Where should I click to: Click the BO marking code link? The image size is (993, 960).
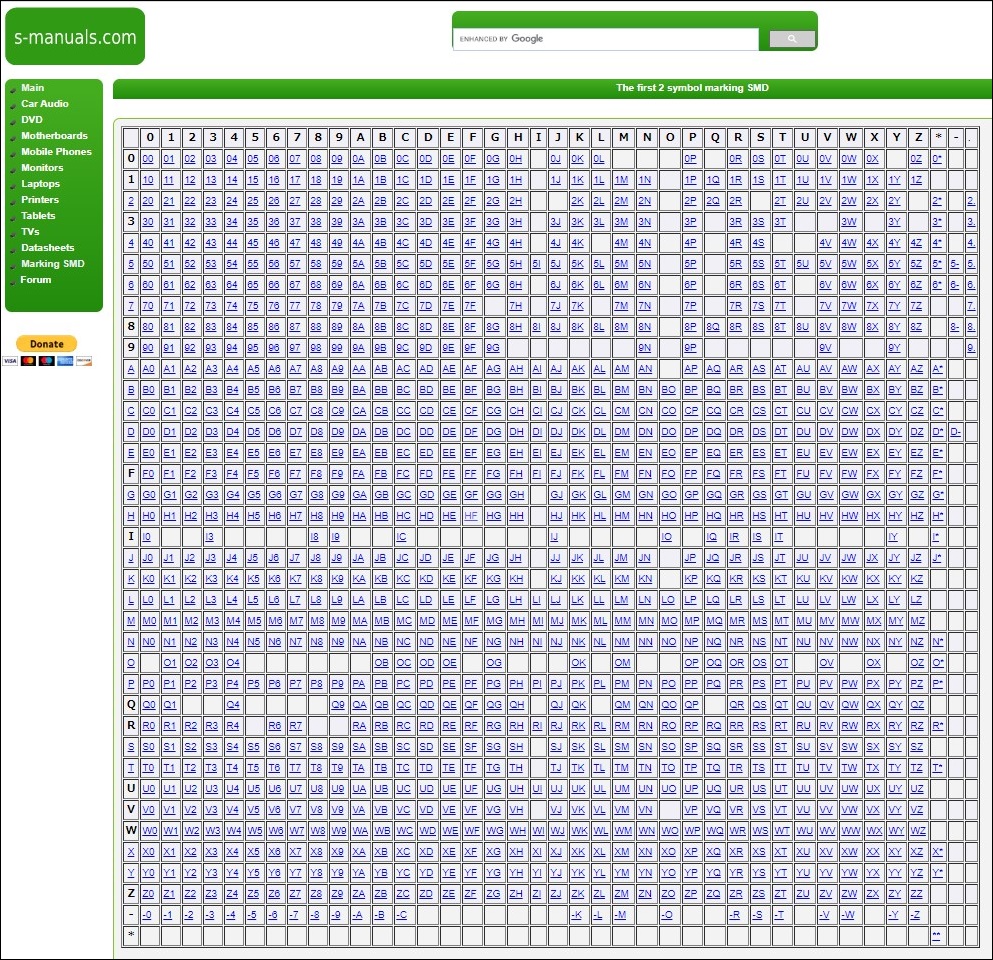point(668,389)
